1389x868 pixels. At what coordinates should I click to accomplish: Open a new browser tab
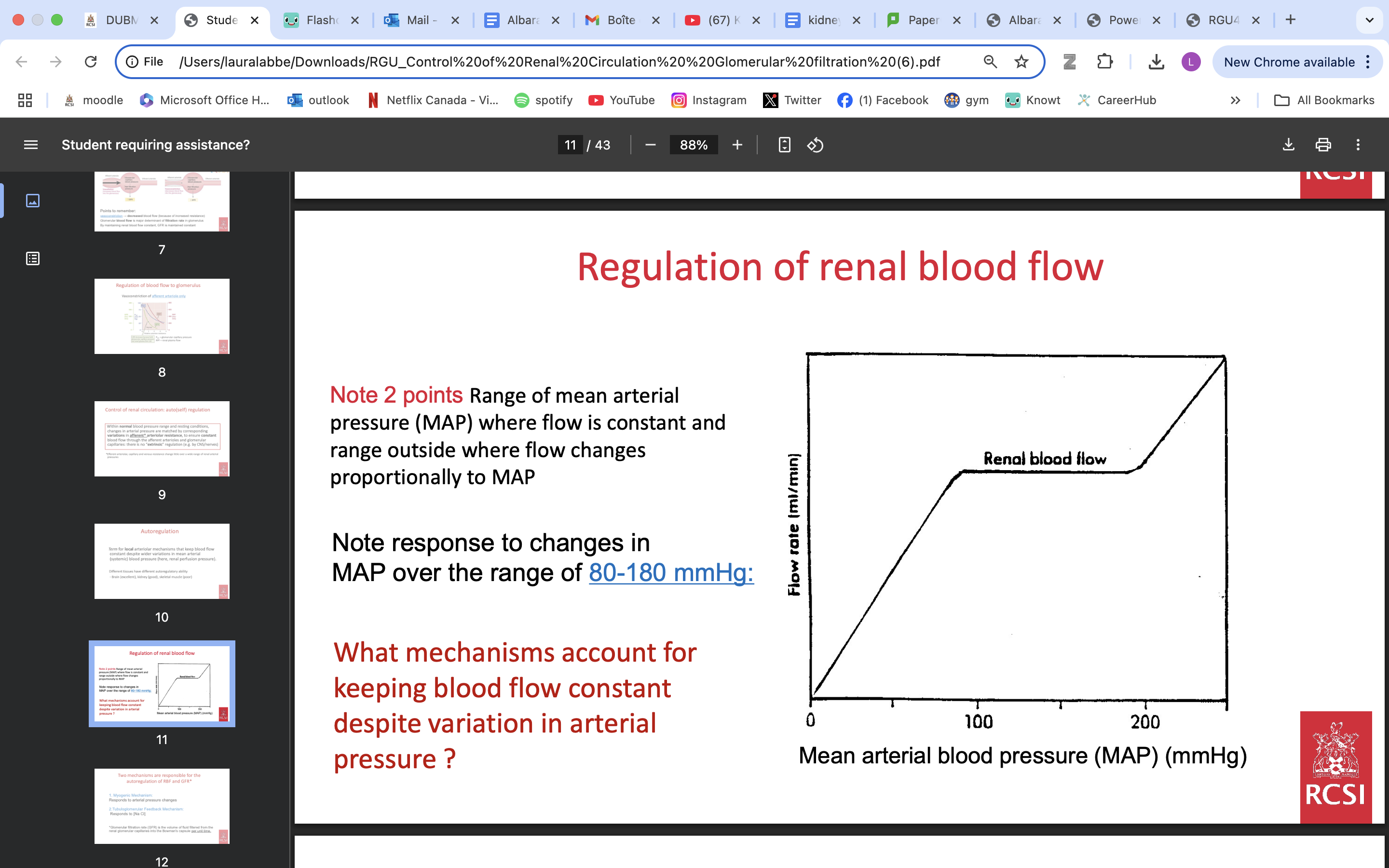(x=1291, y=19)
